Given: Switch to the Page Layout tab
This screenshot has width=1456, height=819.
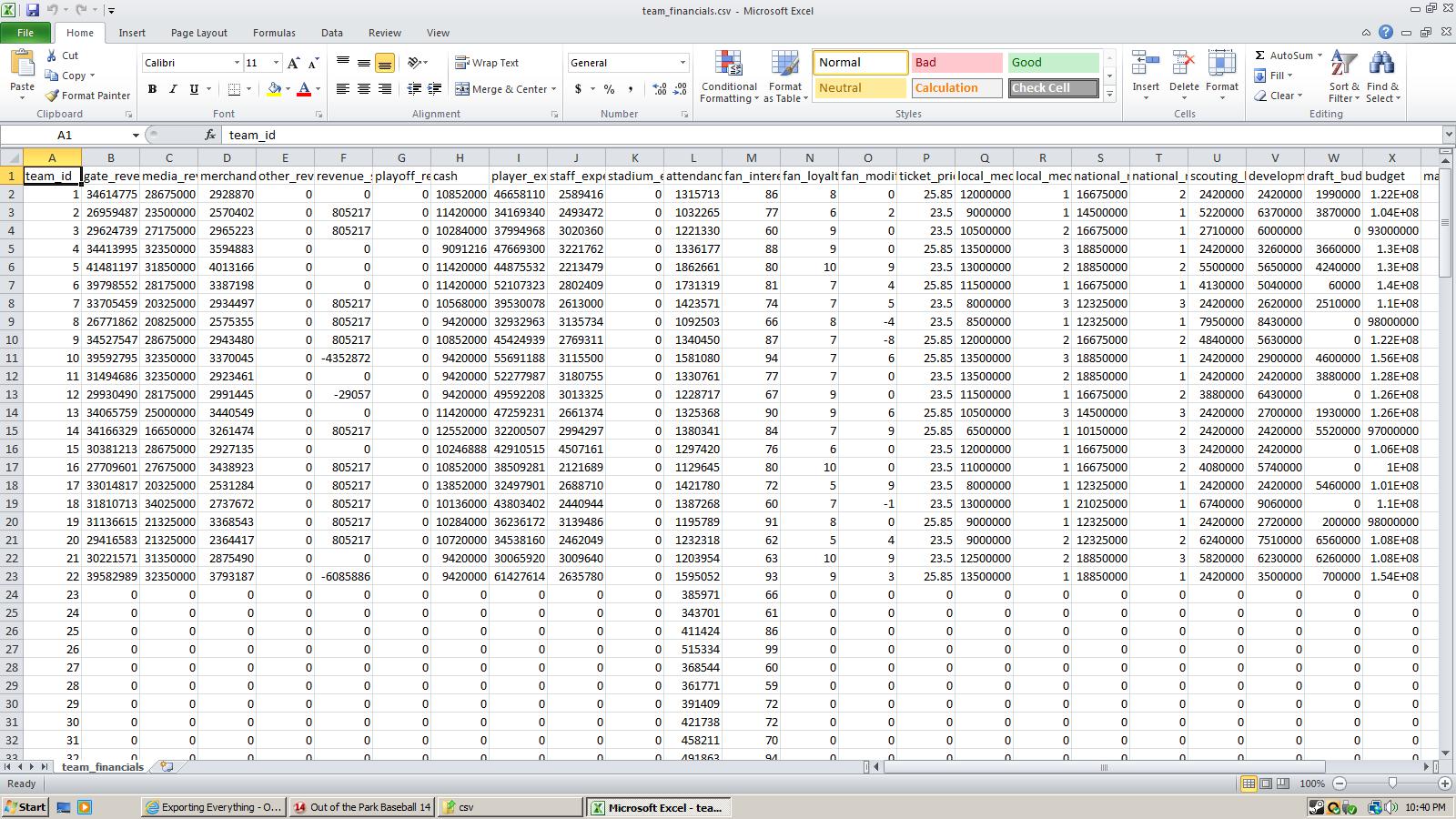Looking at the screenshot, I should tap(198, 33).
